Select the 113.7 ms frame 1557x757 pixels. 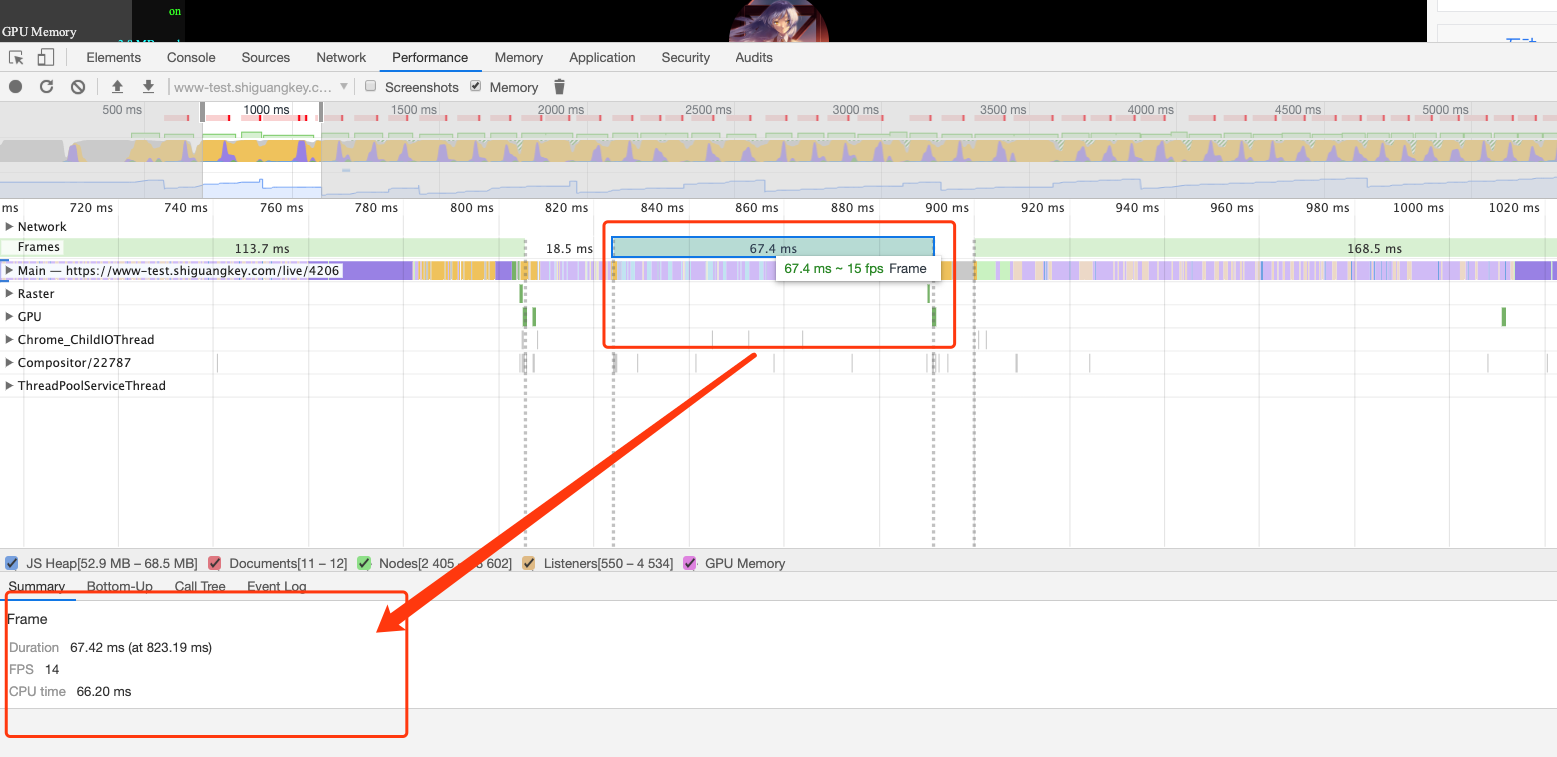click(x=262, y=248)
